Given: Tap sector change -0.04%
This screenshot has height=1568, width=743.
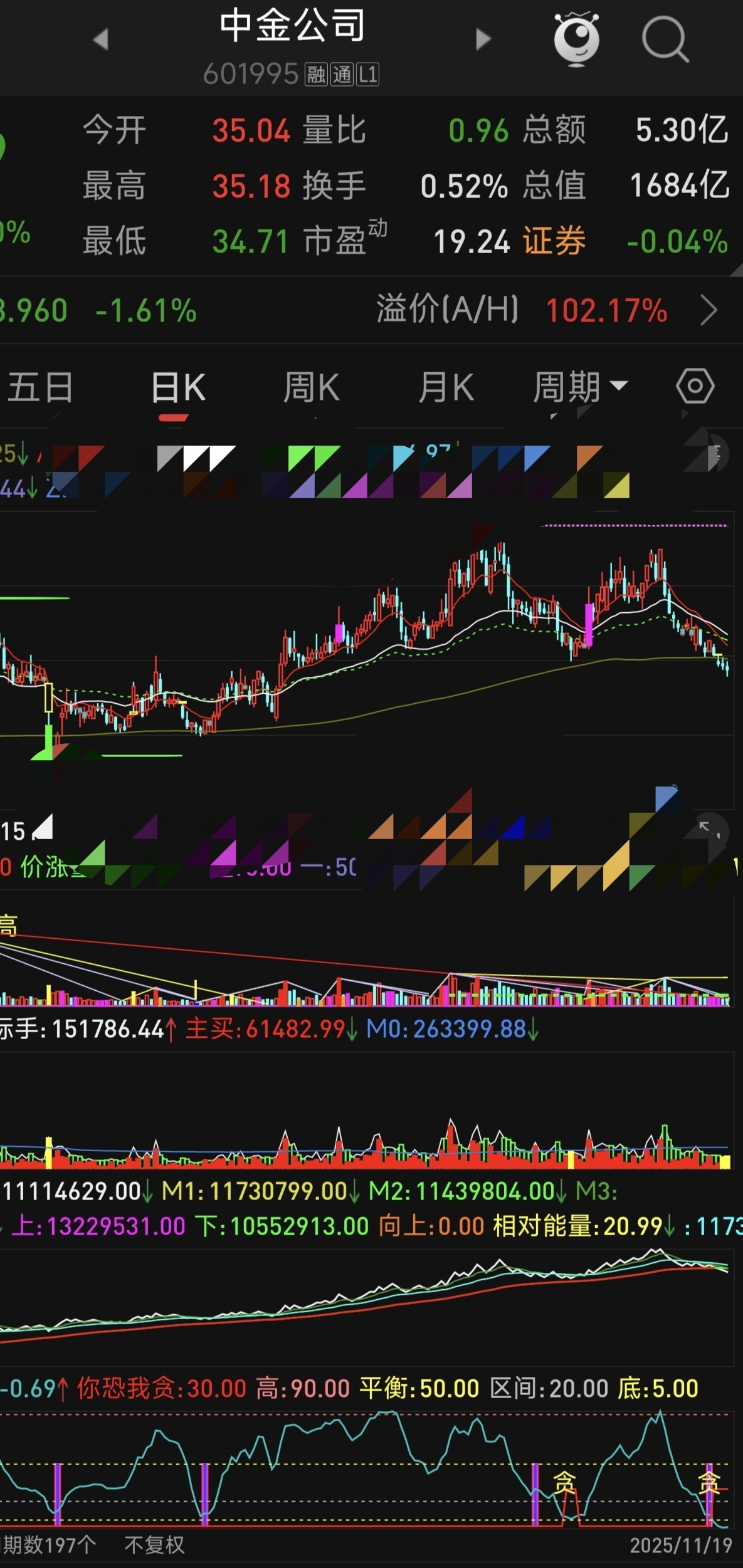Looking at the screenshot, I should (678, 241).
